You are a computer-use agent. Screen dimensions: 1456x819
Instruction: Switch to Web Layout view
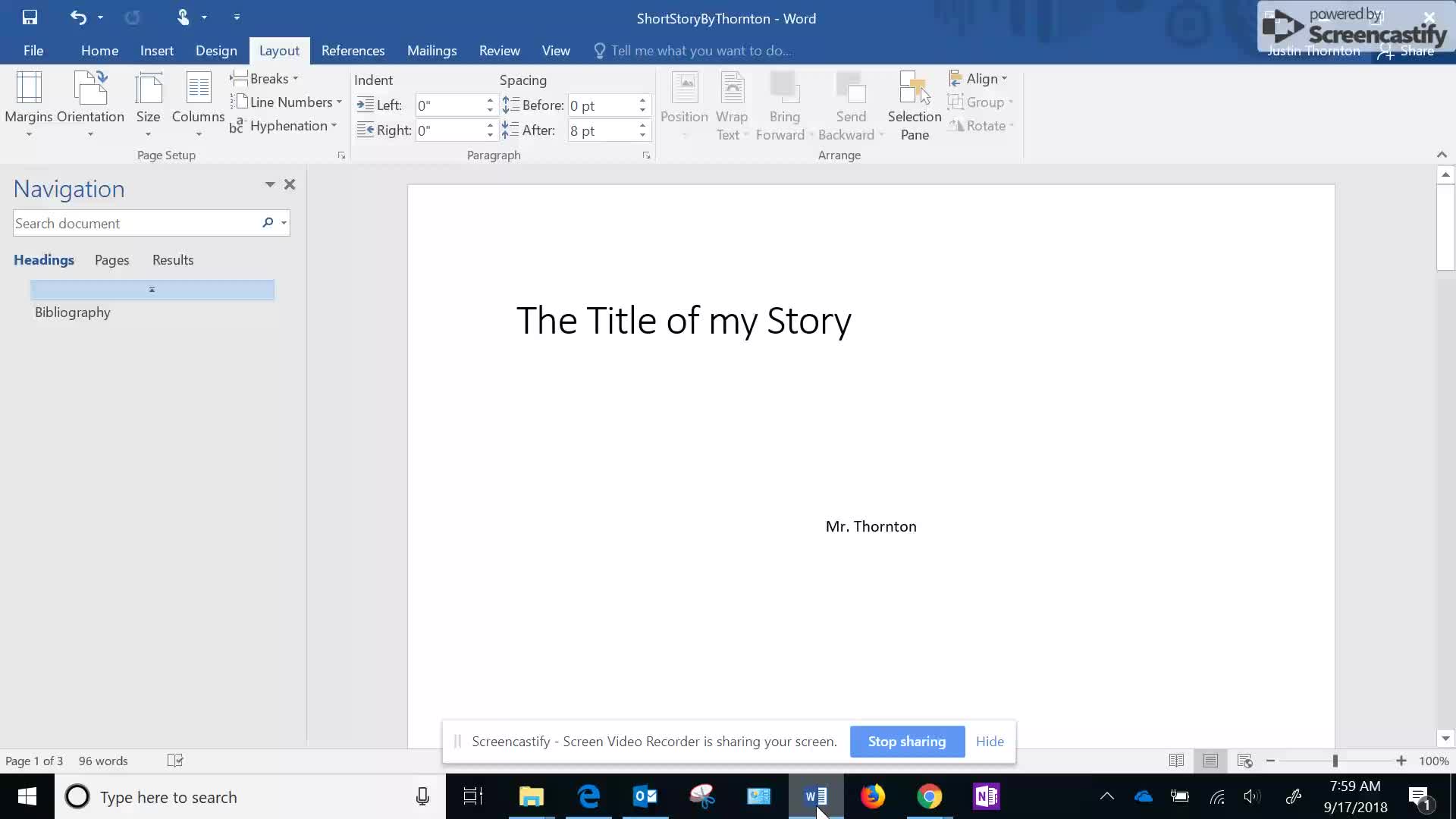click(x=1244, y=761)
